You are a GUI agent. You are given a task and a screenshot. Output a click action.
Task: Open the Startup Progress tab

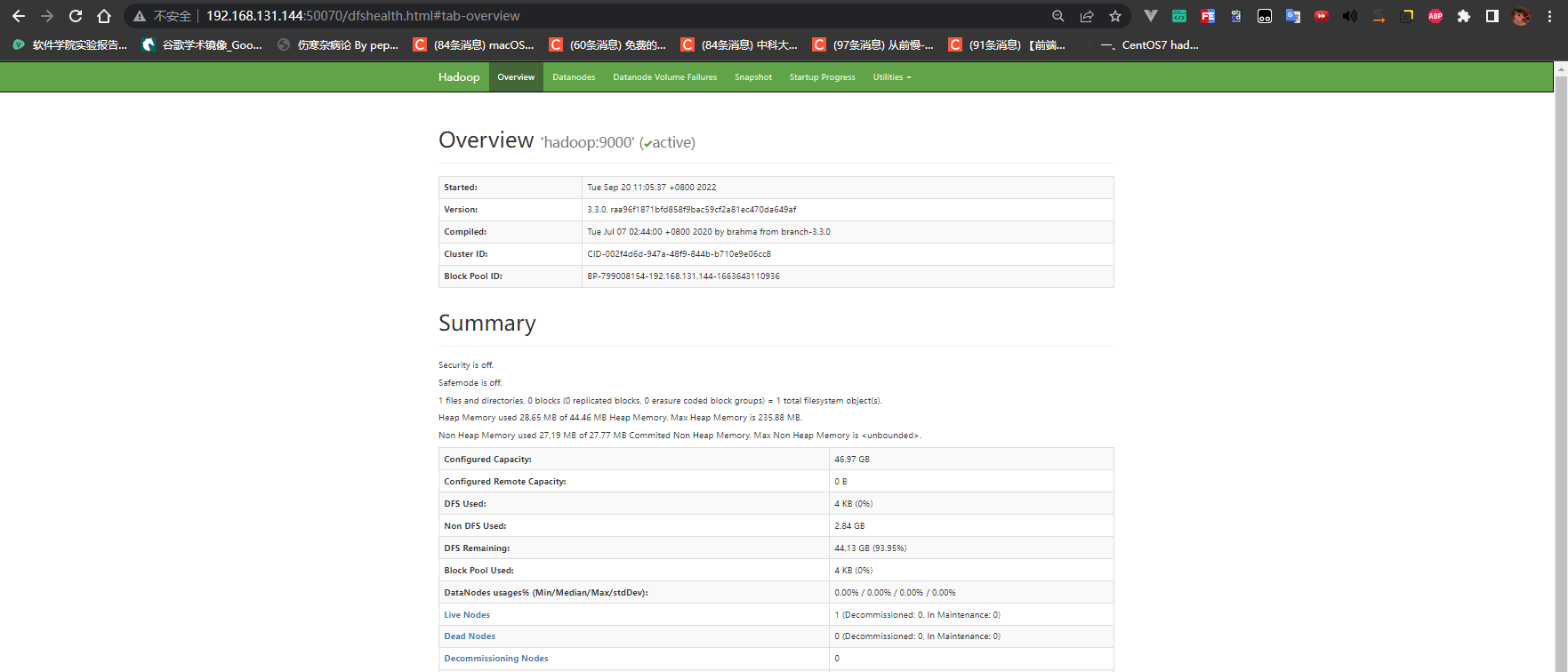click(822, 77)
